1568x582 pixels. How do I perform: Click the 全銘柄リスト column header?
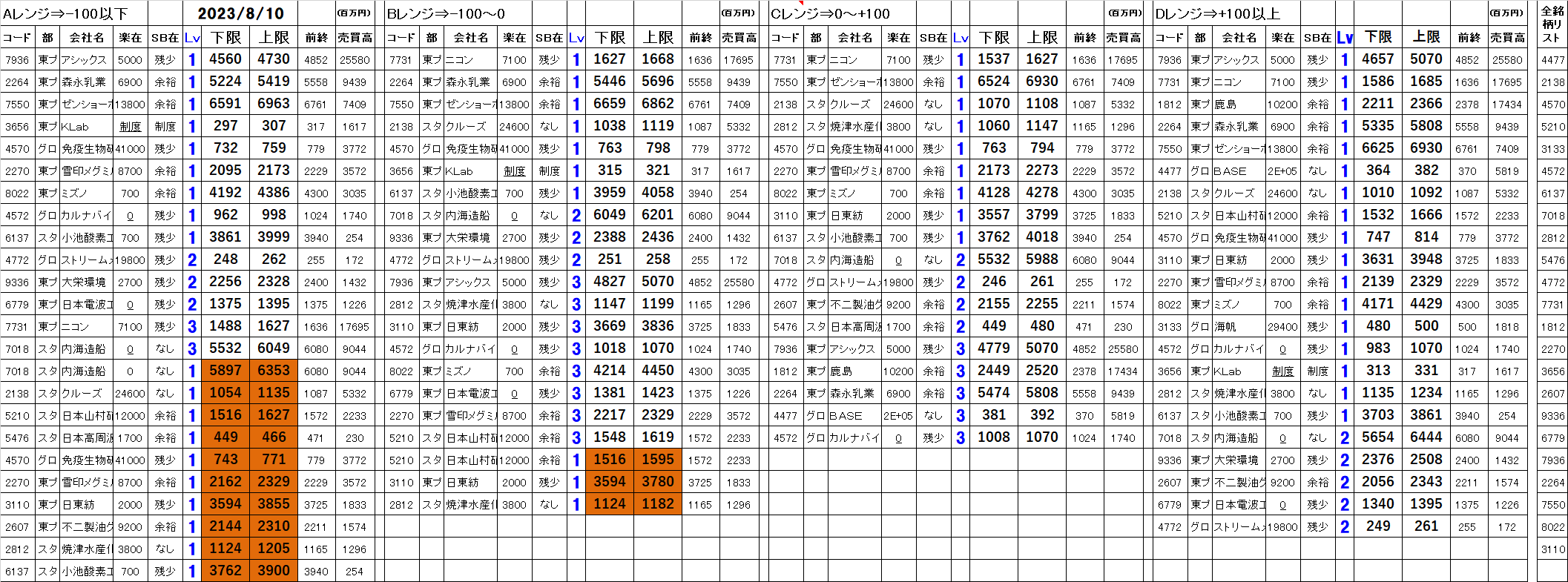pos(1552,24)
